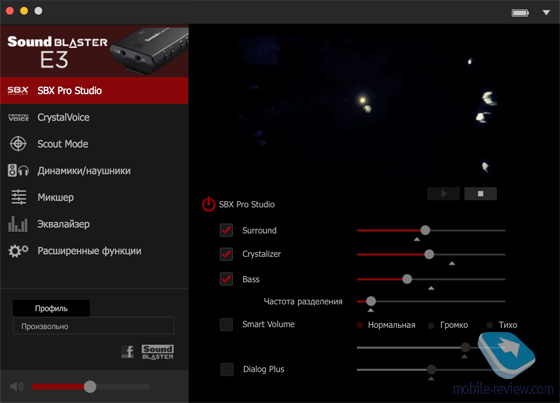The width and height of the screenshot is (560, 403).
Task: Click the Частота разделения label
Action: (303, 302)
